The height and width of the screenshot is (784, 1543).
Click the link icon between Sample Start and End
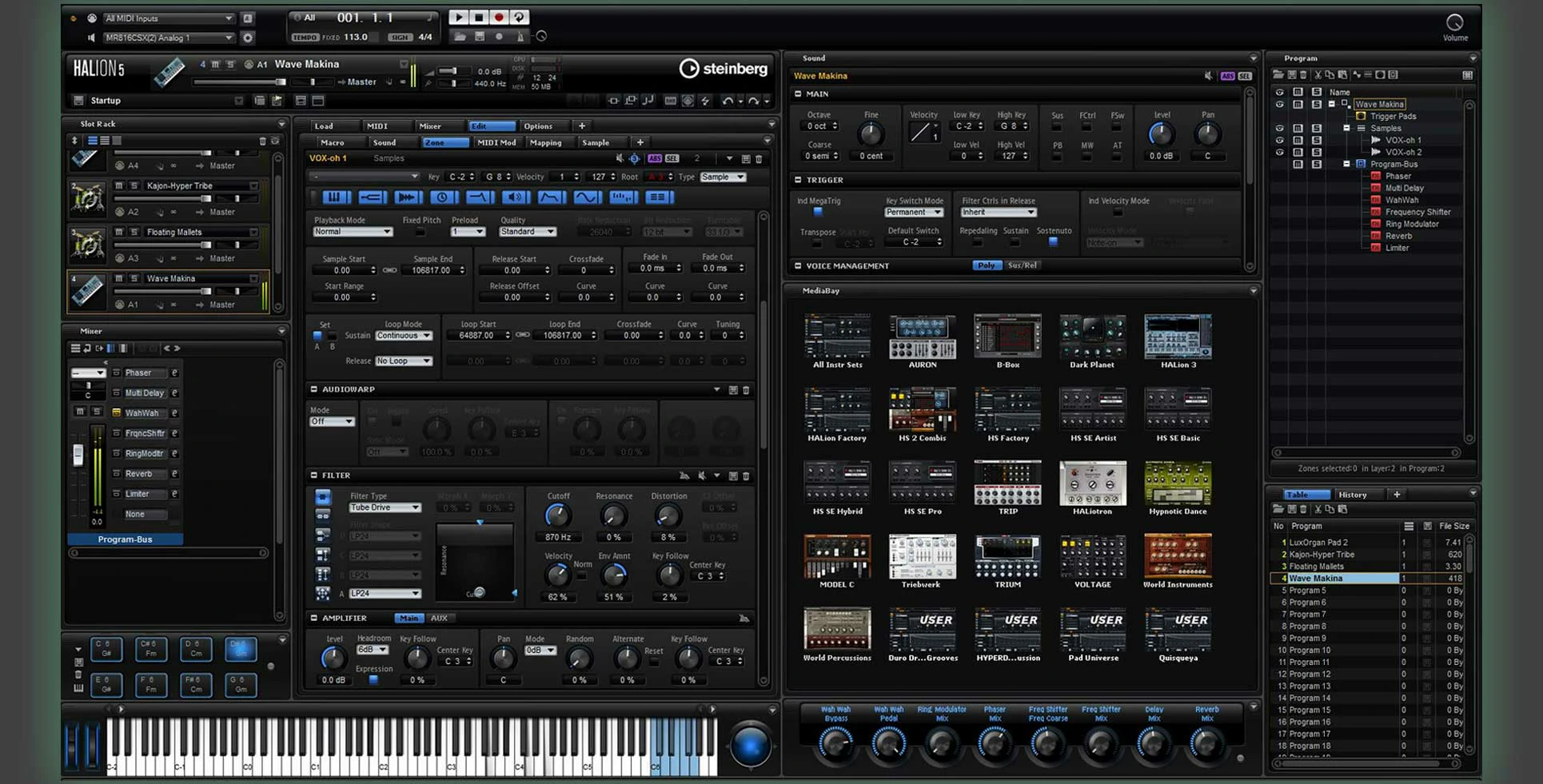coord(389,270)
